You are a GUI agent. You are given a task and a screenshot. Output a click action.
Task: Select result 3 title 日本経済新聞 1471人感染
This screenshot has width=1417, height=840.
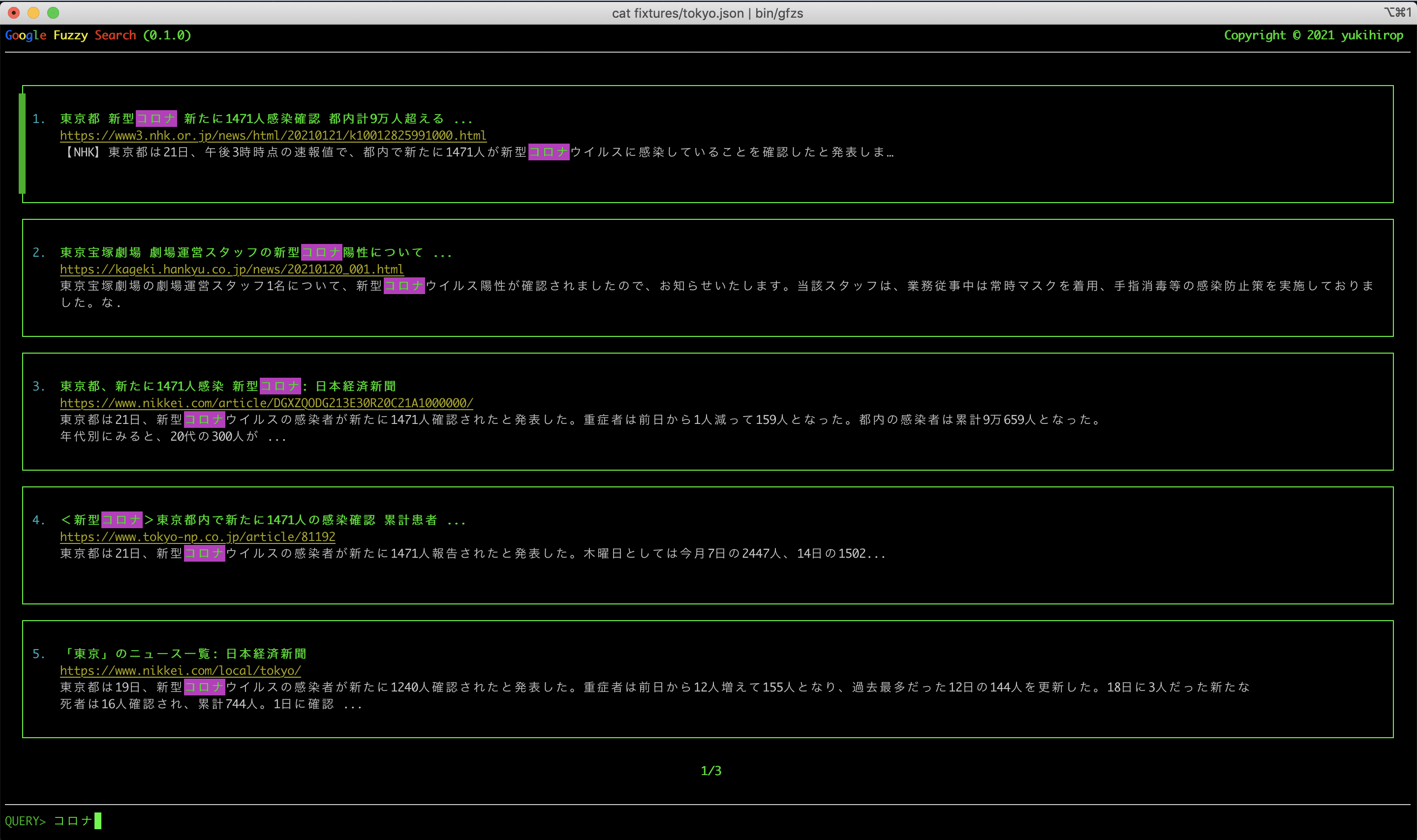(x=228, y=386)
